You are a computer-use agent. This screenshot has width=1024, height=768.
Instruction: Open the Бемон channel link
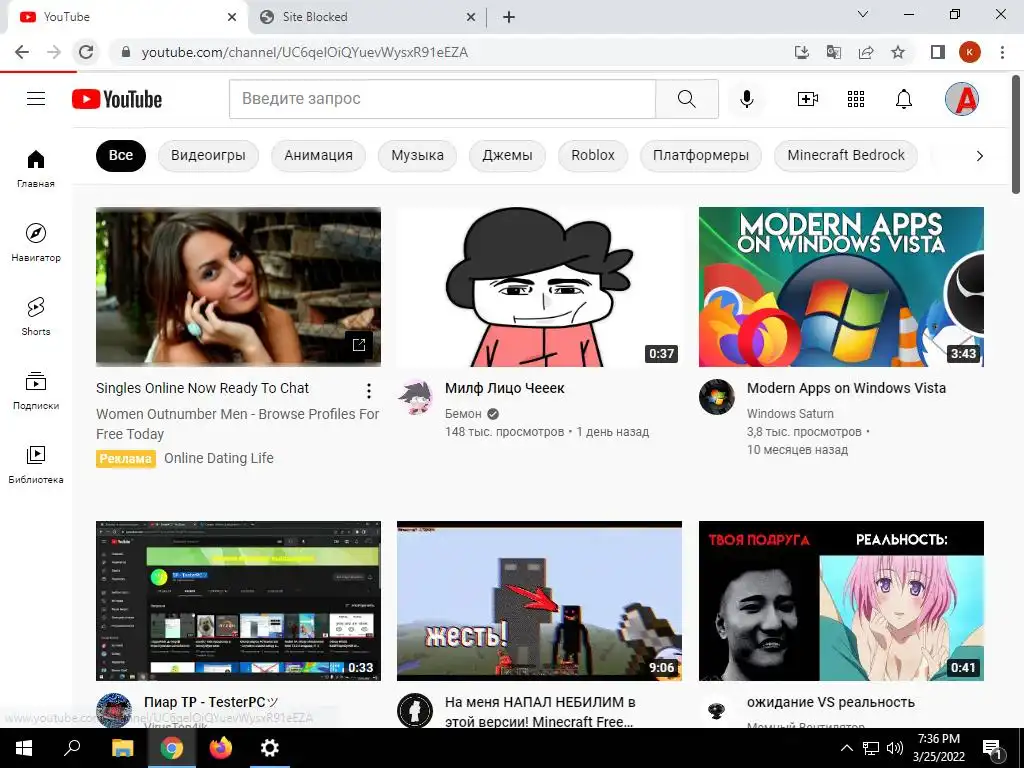463,413
